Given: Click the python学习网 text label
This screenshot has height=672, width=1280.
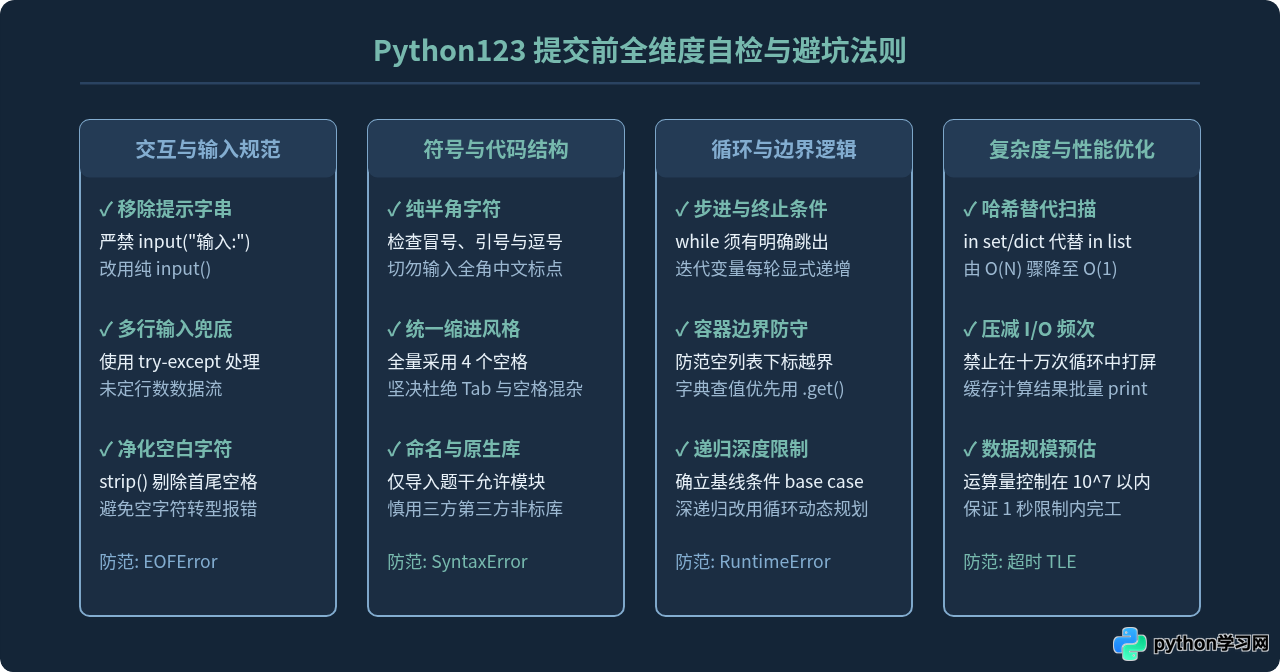Looking at the screenshot, I should tap(1212, 644).
